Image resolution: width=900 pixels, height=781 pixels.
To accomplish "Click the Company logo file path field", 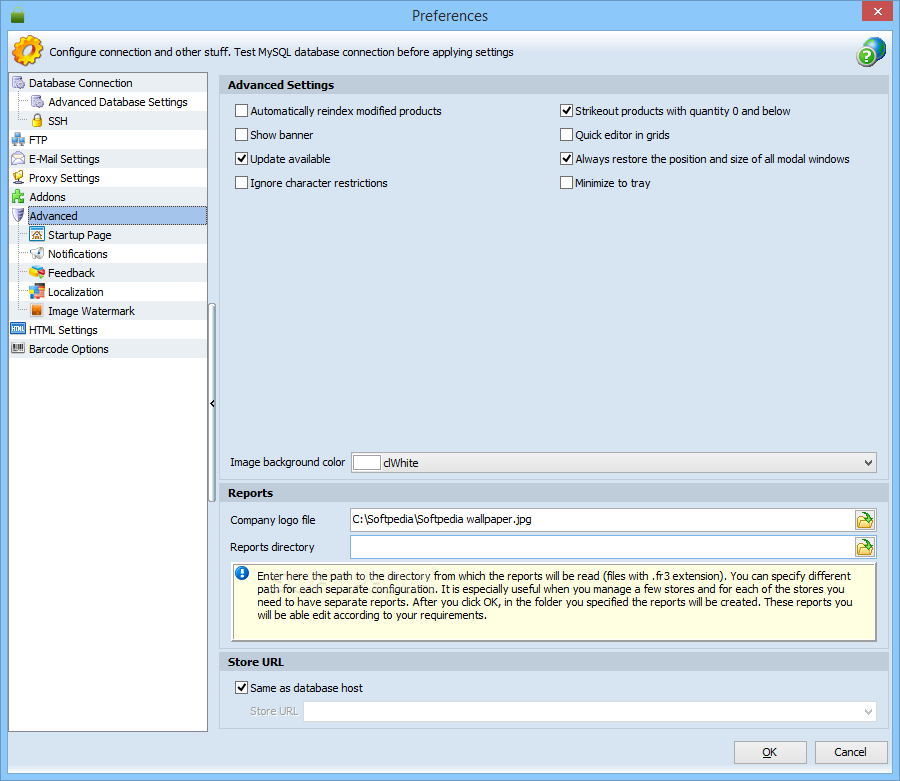I will (602, 519).
